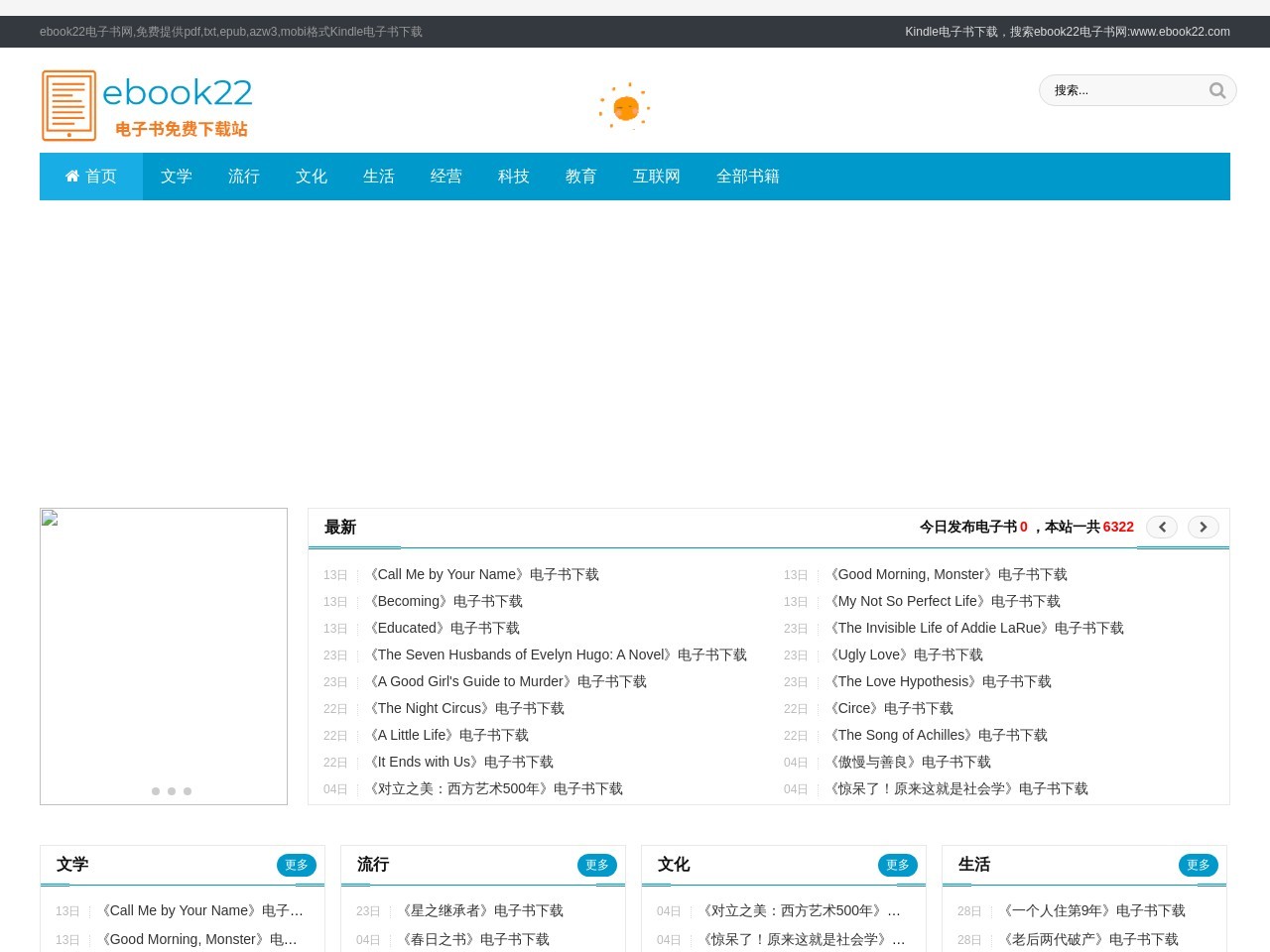Image resolution: width=1270 pixels, height=952 pixels.
Task: Open 惊呆了 link in 文化 section
Action: pos(802,939)
